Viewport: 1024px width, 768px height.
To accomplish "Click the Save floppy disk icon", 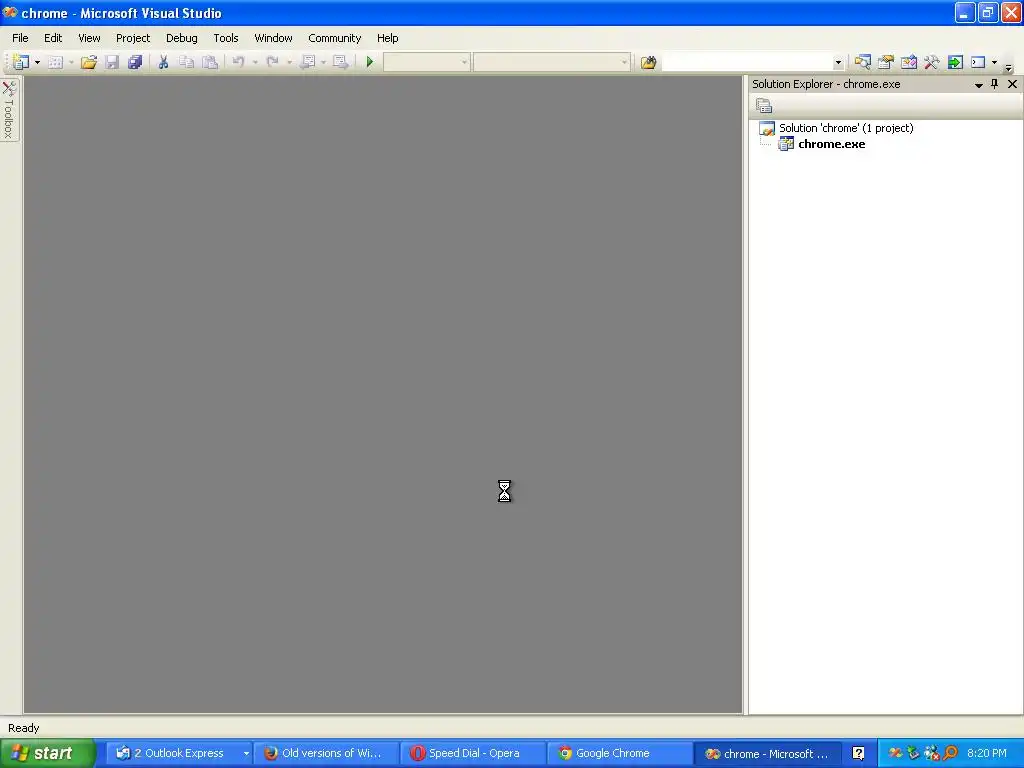I will [x=112, y=62].
